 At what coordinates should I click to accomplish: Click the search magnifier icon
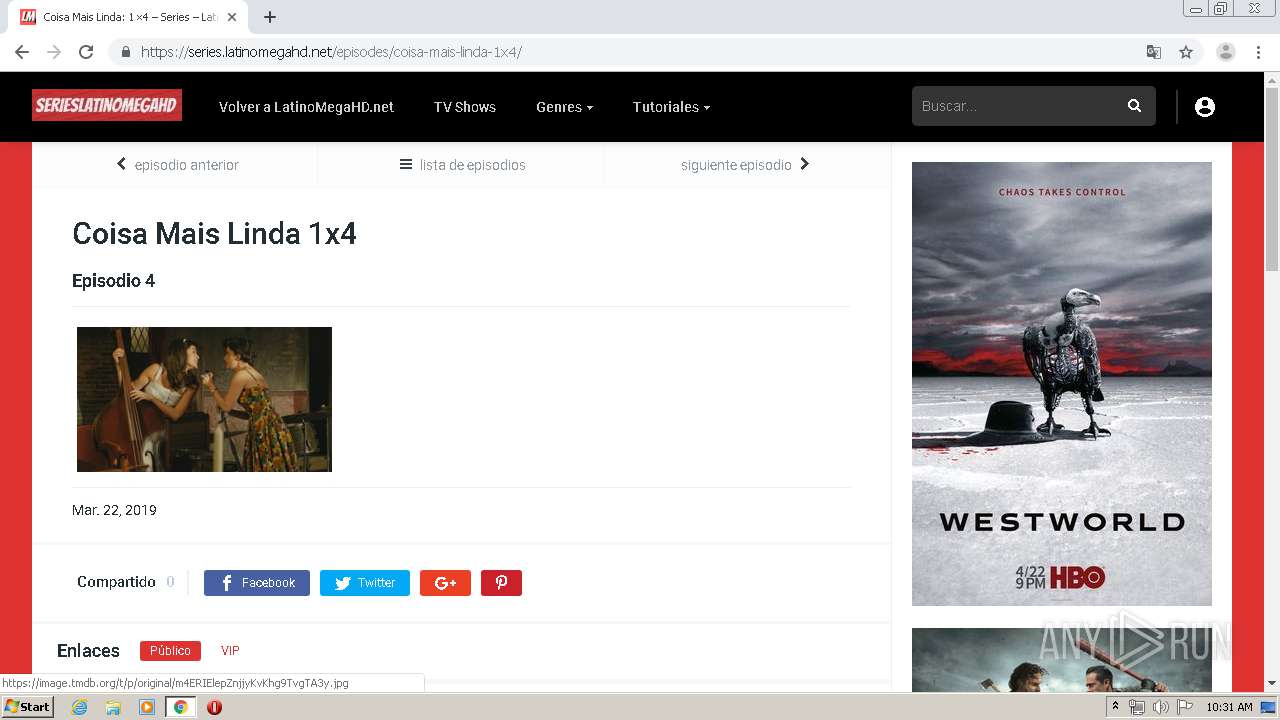pyautogui.click(x=1134, y=106)
